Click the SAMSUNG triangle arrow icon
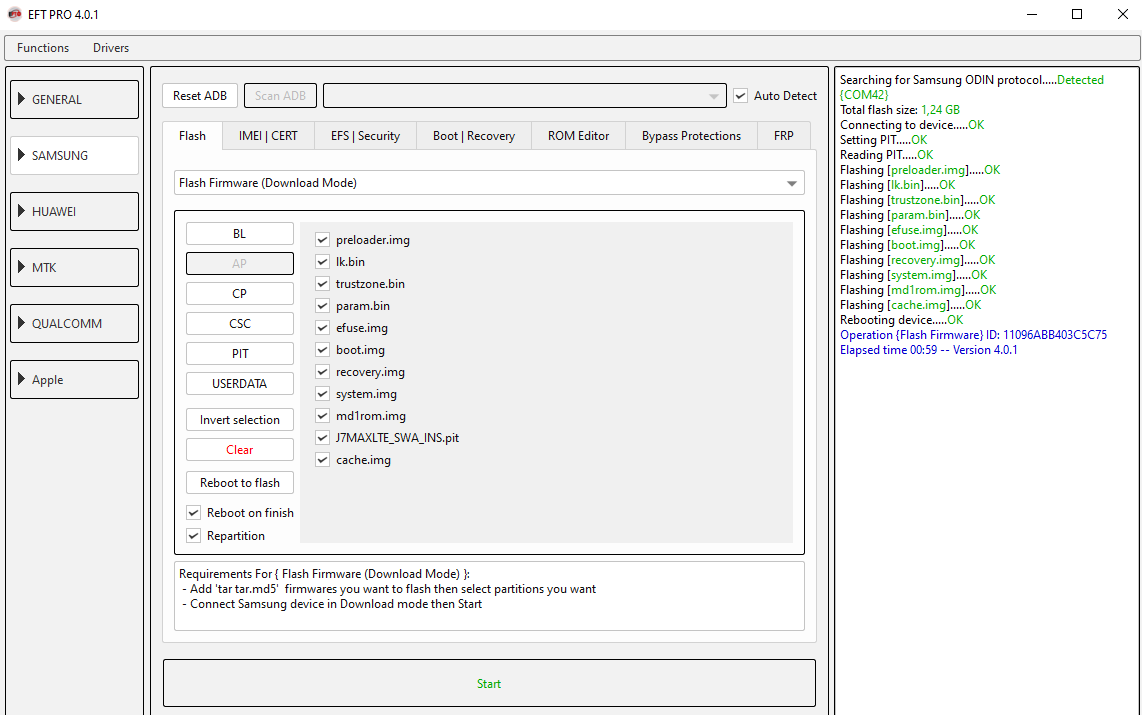 (21, 155)
